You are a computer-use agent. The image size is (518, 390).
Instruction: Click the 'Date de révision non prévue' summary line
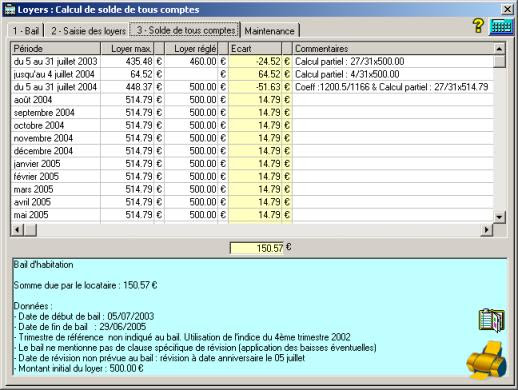click(160, 358)
